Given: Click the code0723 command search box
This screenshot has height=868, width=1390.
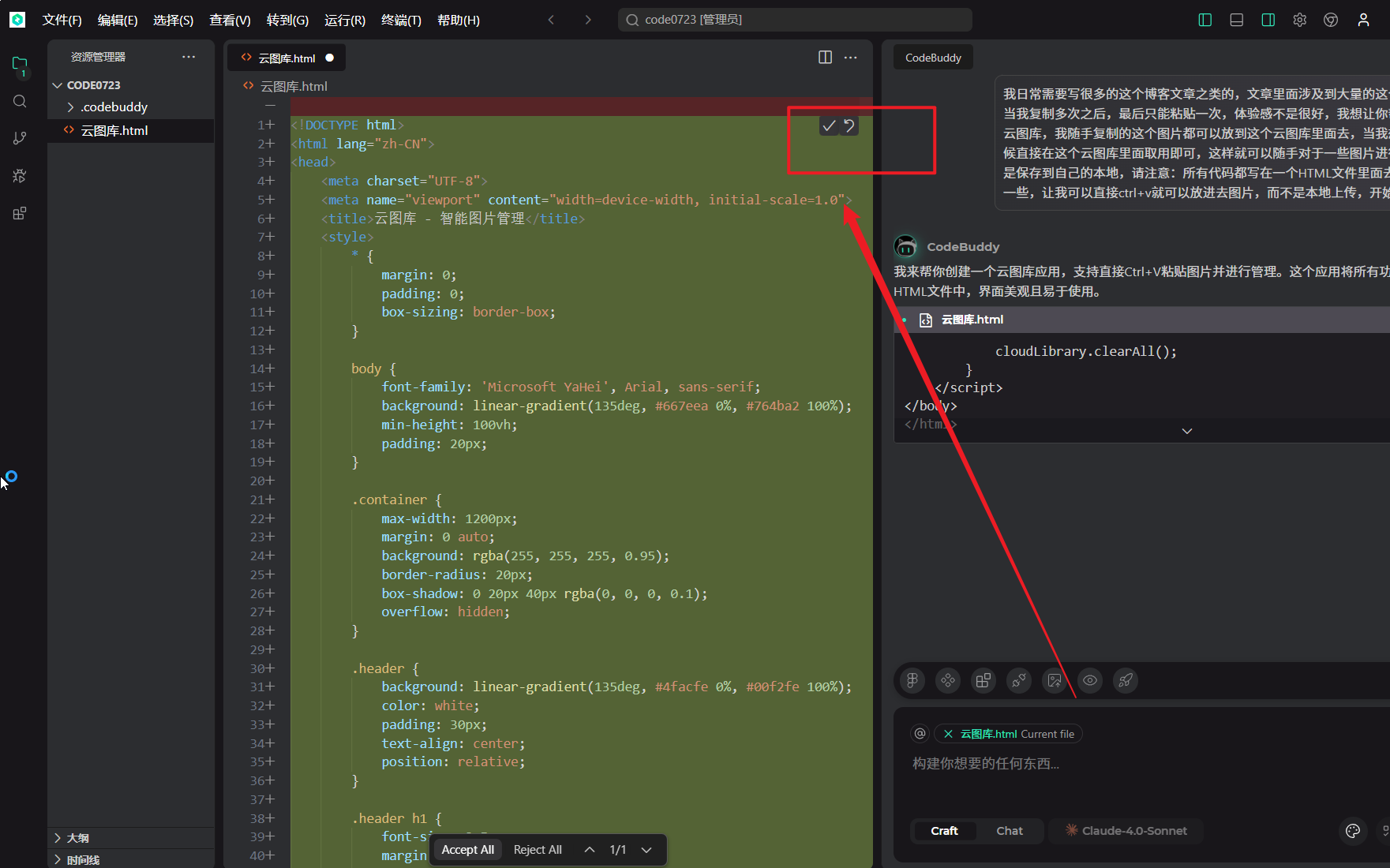Looking at the screenshot, I should coord(795,20).
